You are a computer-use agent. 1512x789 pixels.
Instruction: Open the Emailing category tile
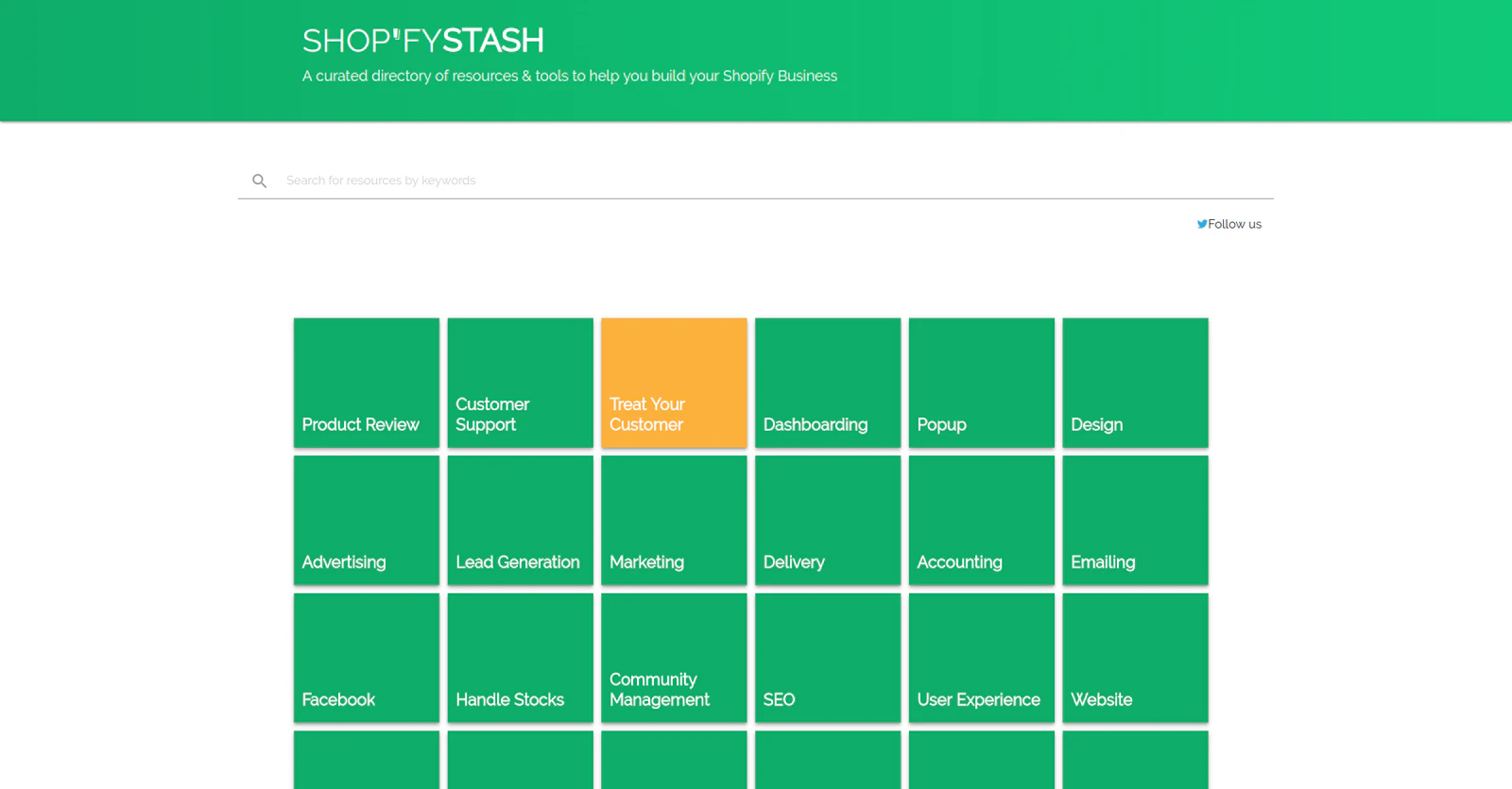pyautogui.click(x=1135, y=520)
